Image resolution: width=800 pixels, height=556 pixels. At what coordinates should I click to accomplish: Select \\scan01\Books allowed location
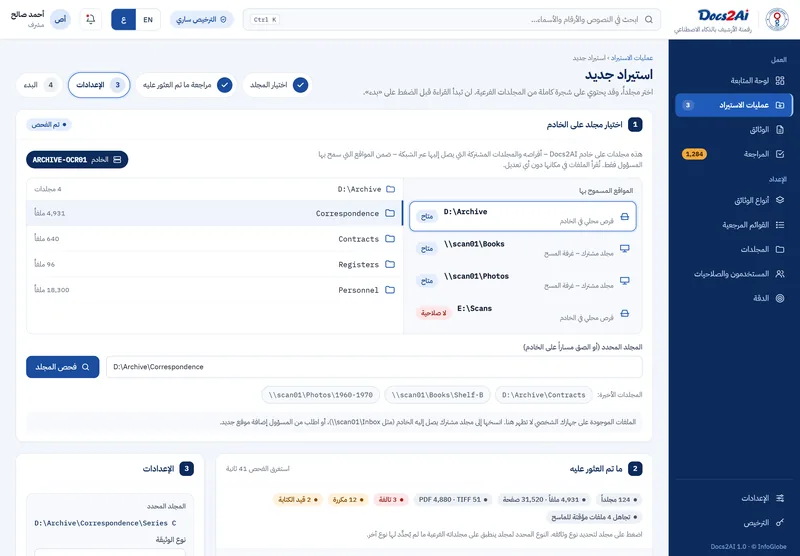(x=522, y=248)
